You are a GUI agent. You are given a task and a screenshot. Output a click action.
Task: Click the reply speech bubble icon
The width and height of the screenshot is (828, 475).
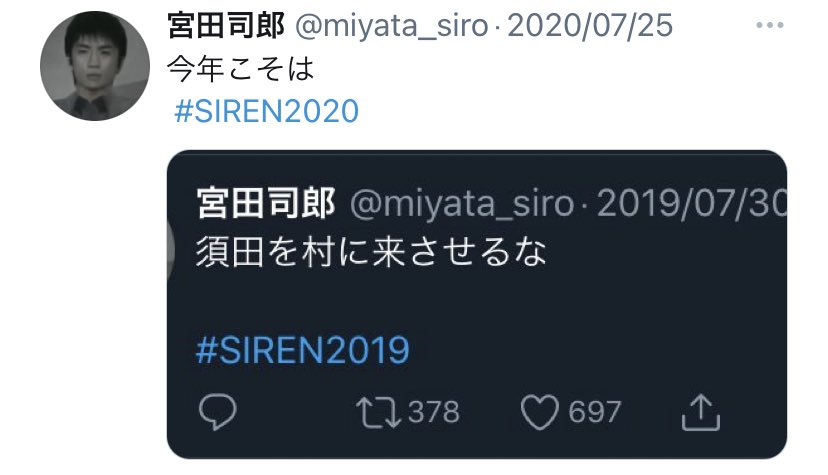pos(218,411)
